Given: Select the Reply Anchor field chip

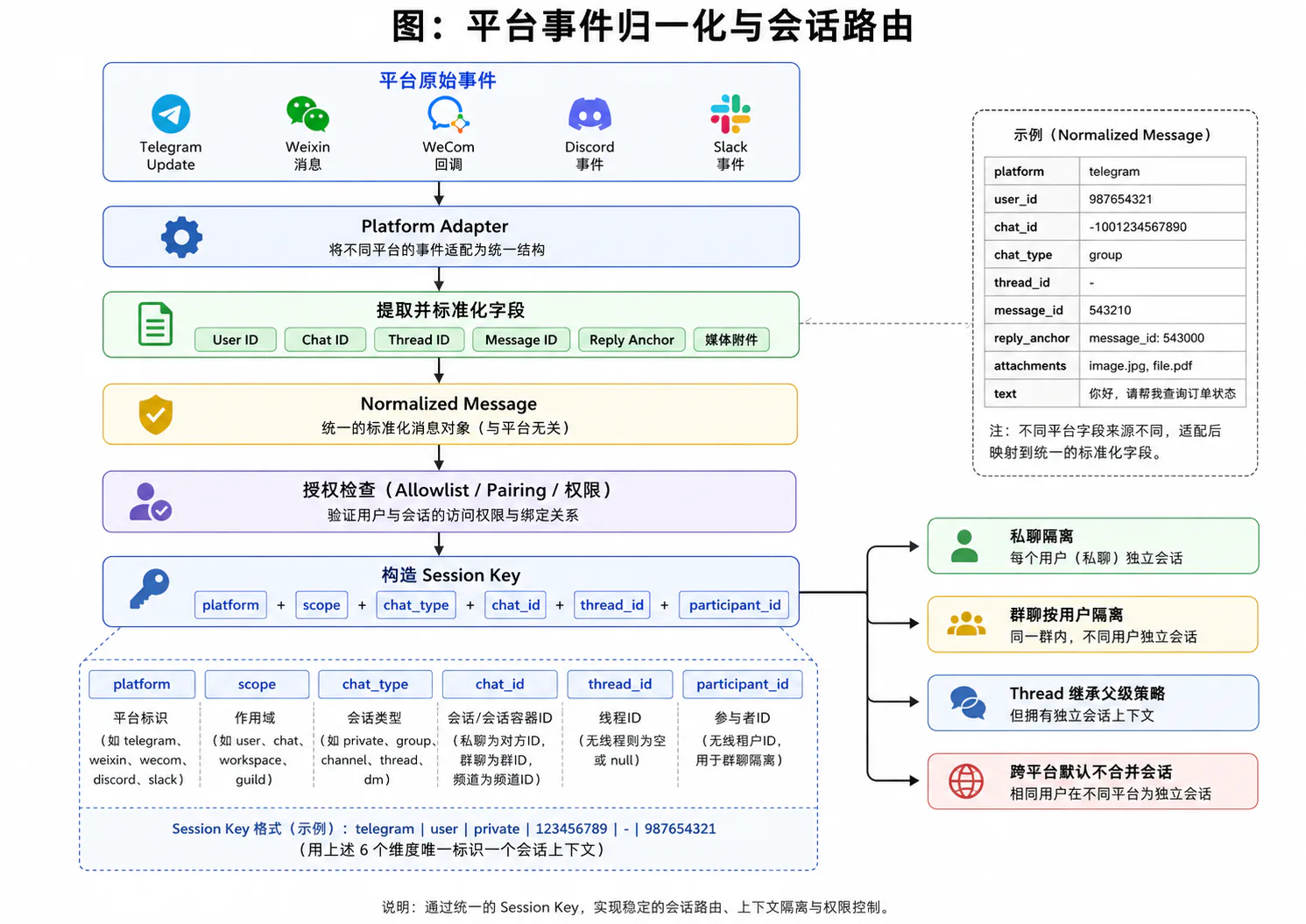Looking at the screenshot, I should pyautogui.click(x=632, y=340).
